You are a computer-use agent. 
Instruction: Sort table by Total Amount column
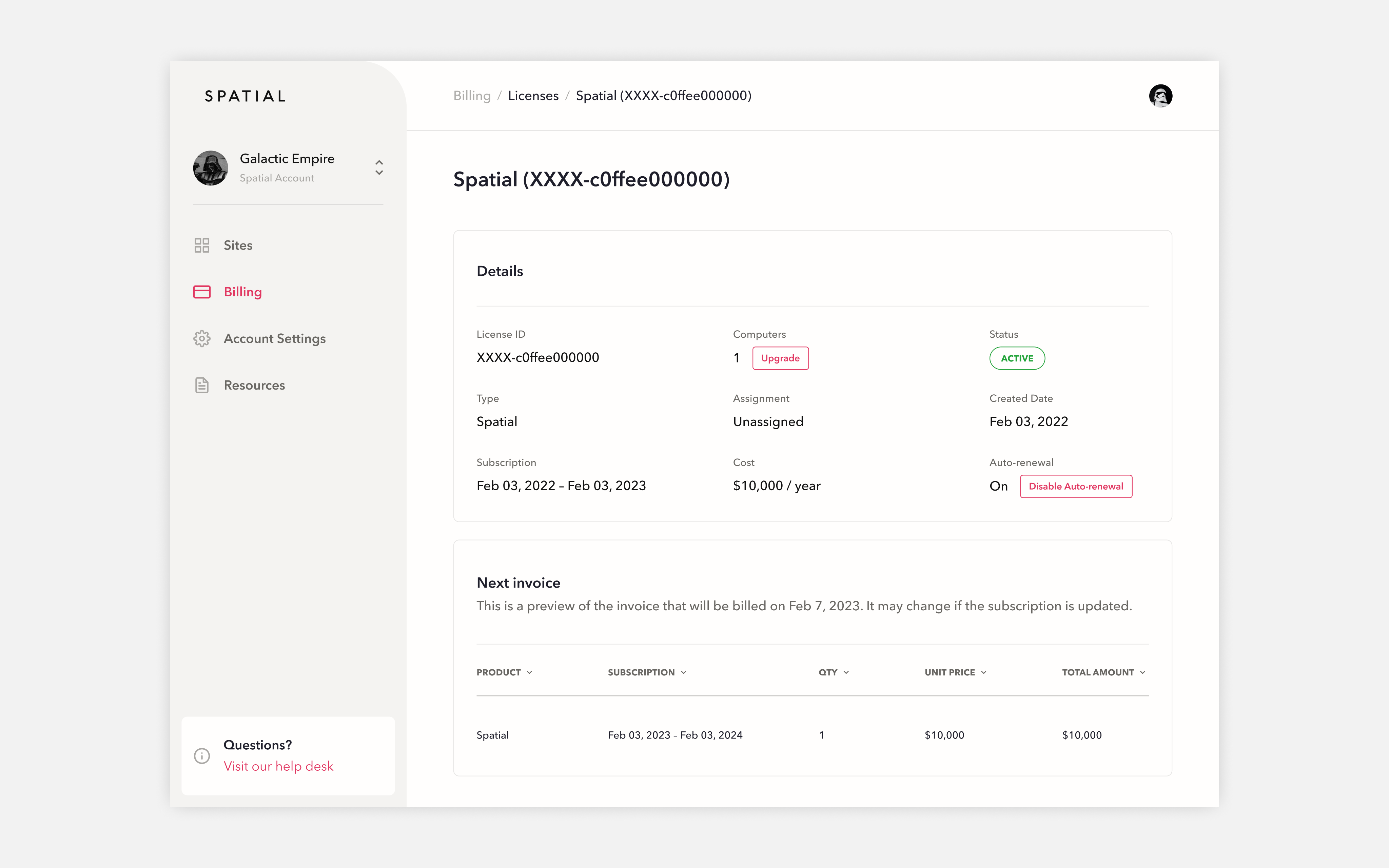pos(1102,672)
